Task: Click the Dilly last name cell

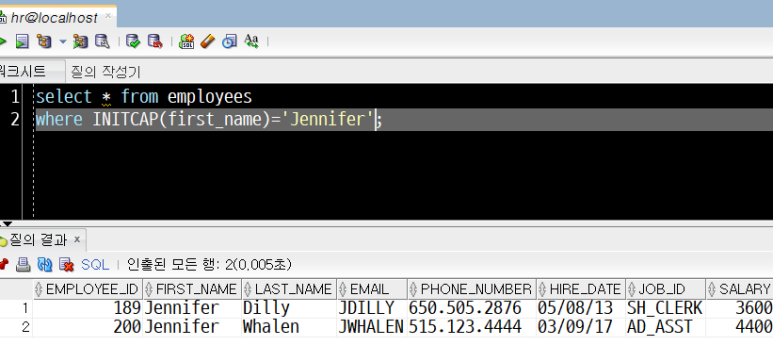Action: click(x=289, y=308)
